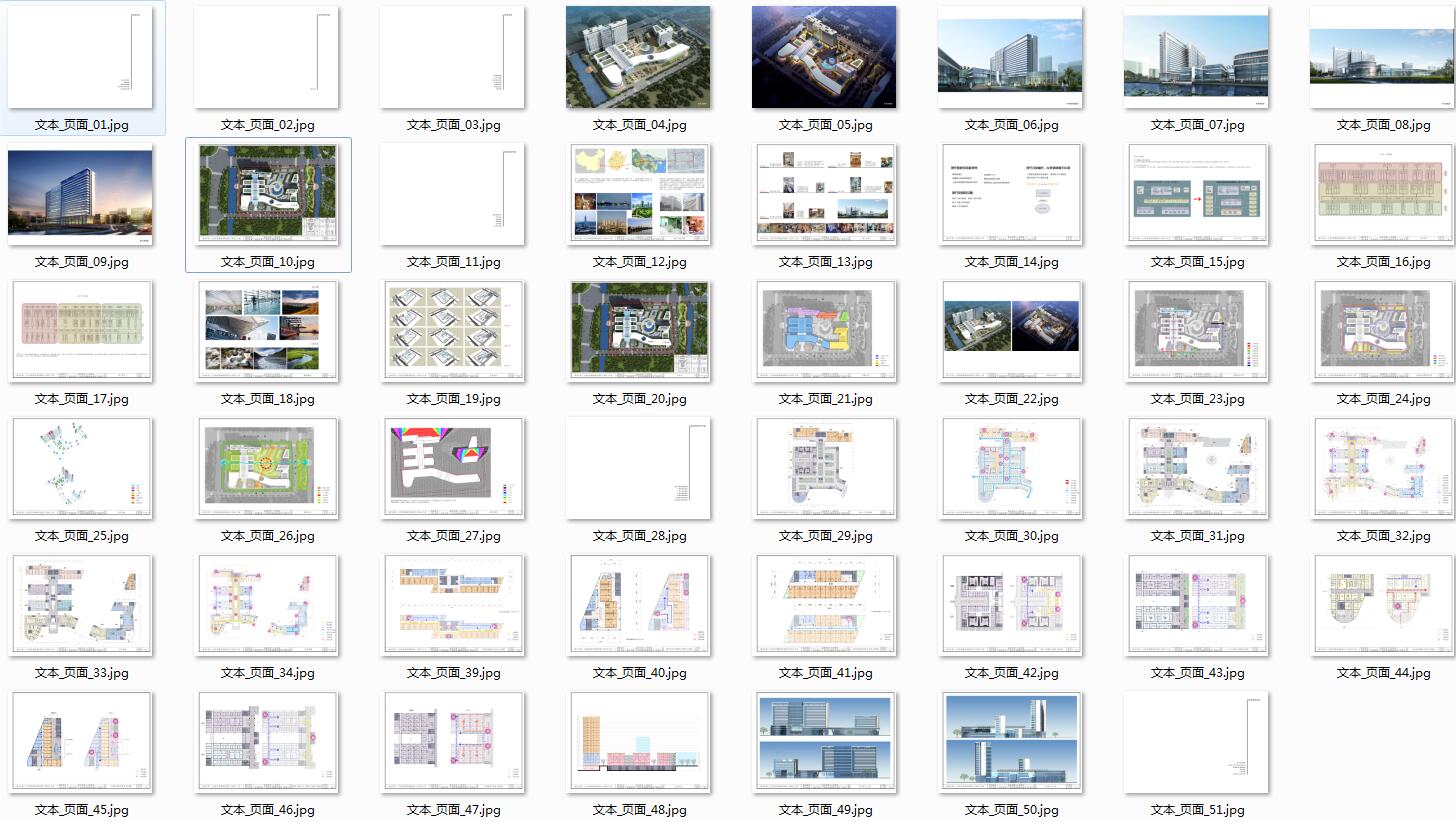Select thumbnail of 文本_页面_08.jpg
Viewport: 1456px width, 822px height.
(x=1382, y=58)
